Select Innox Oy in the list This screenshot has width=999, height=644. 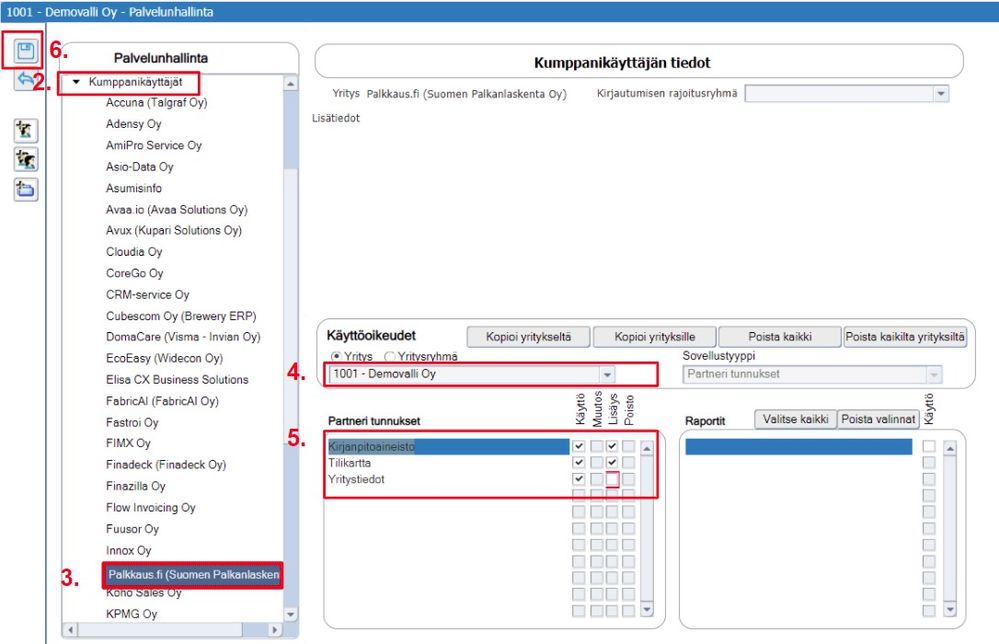(129, 550)
